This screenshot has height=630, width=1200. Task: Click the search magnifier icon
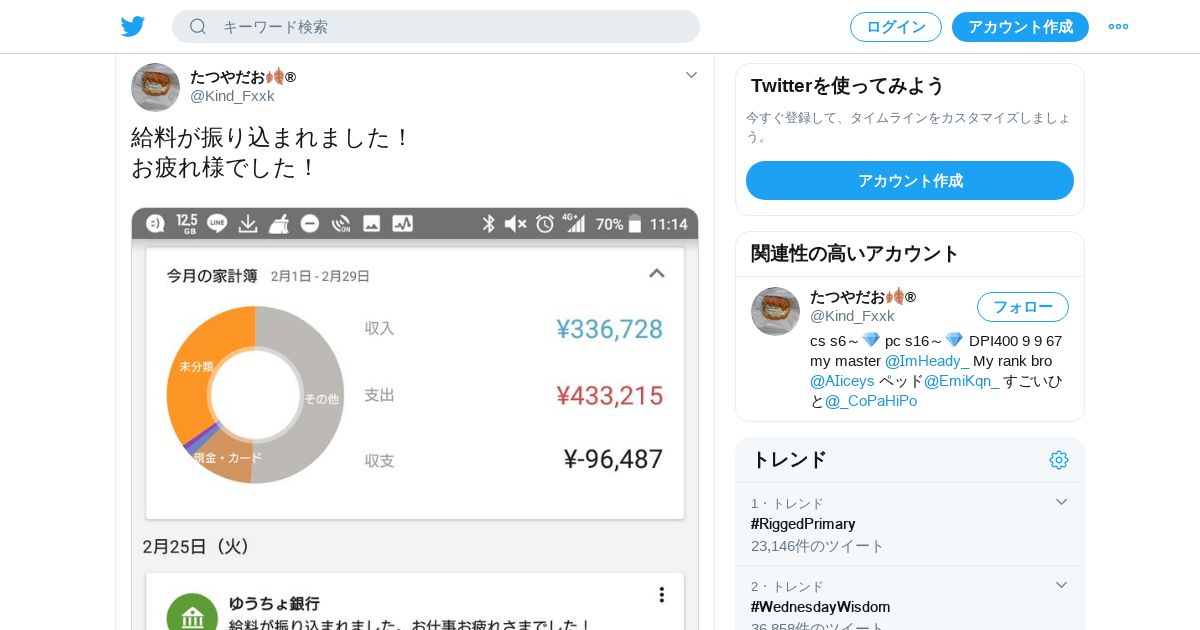(198, 27)
